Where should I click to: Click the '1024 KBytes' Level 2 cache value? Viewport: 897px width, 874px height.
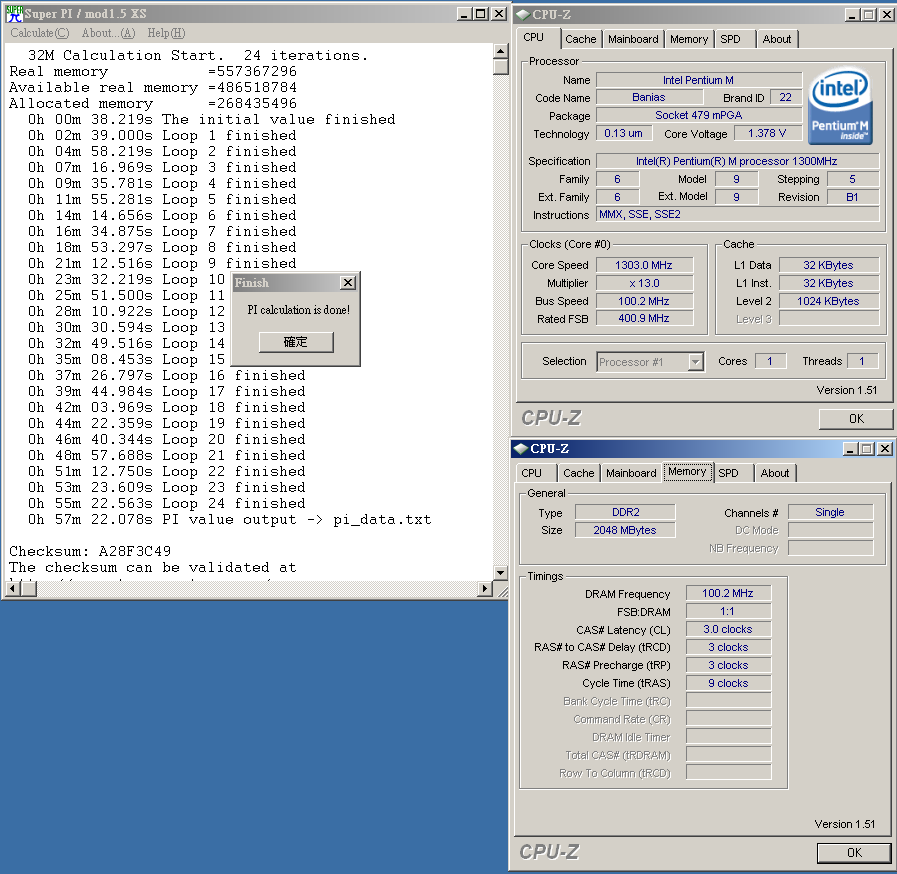828,301
